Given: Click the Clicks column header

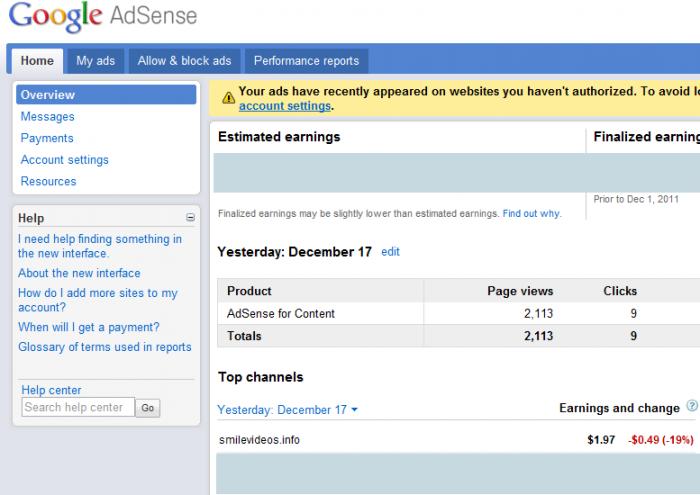Looking at the screenshot, I should point(620,291).
